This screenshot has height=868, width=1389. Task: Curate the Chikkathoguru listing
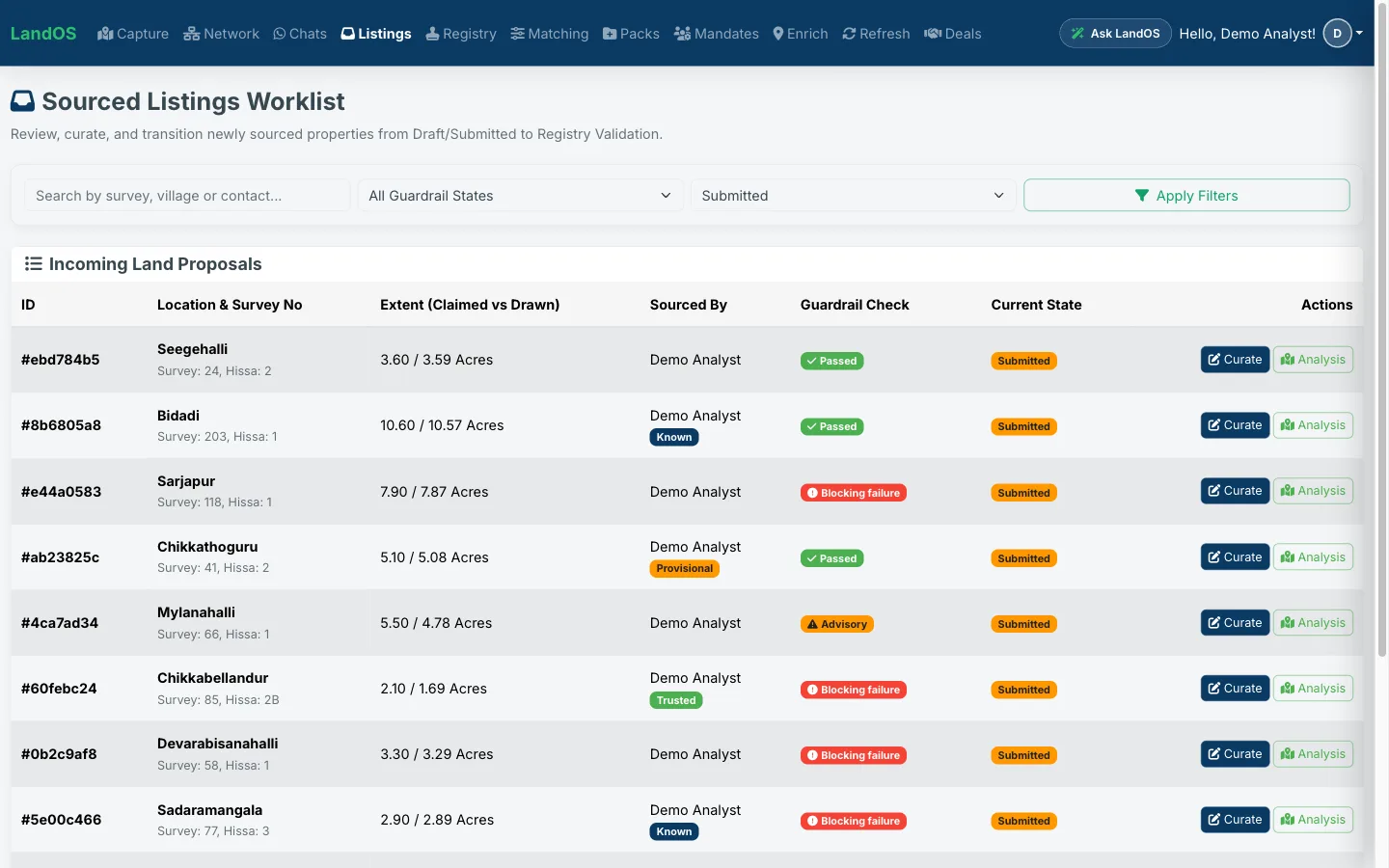pos(1235,557)
